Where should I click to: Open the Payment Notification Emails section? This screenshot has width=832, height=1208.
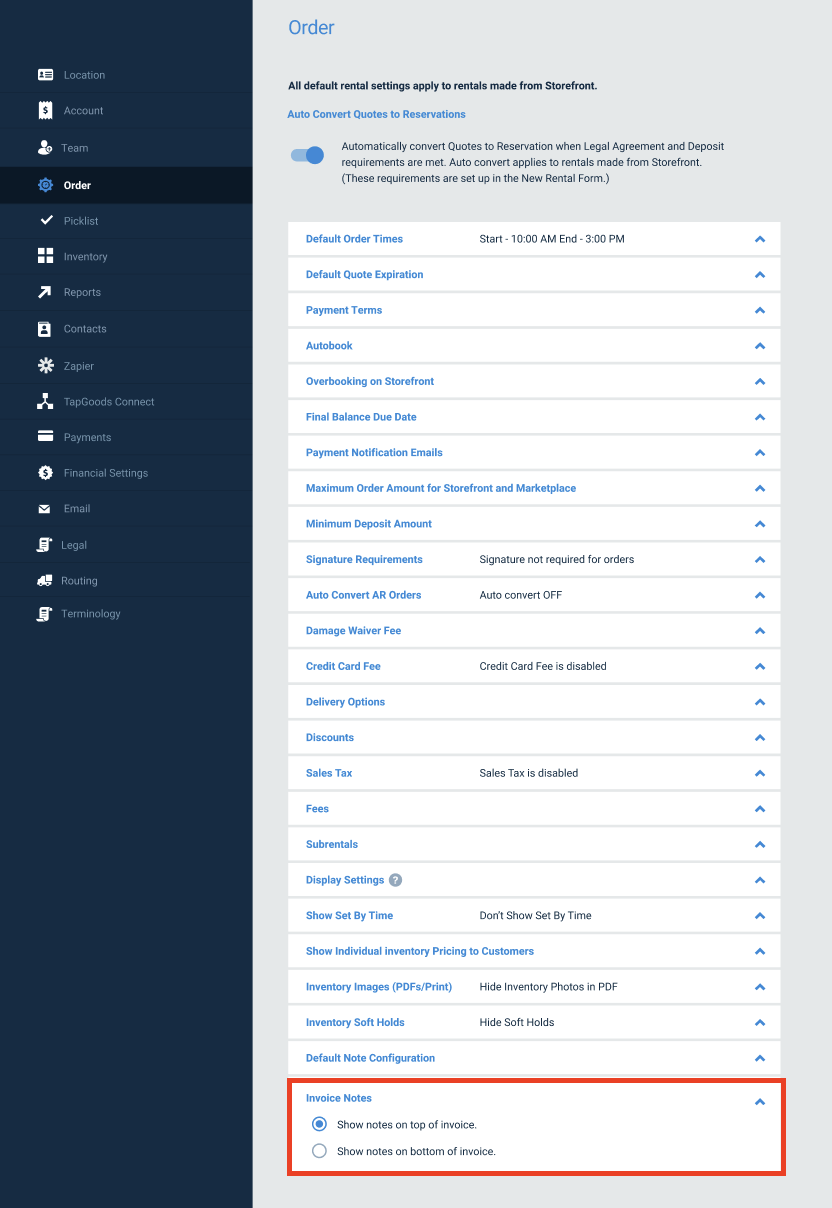tap(534, 453)
